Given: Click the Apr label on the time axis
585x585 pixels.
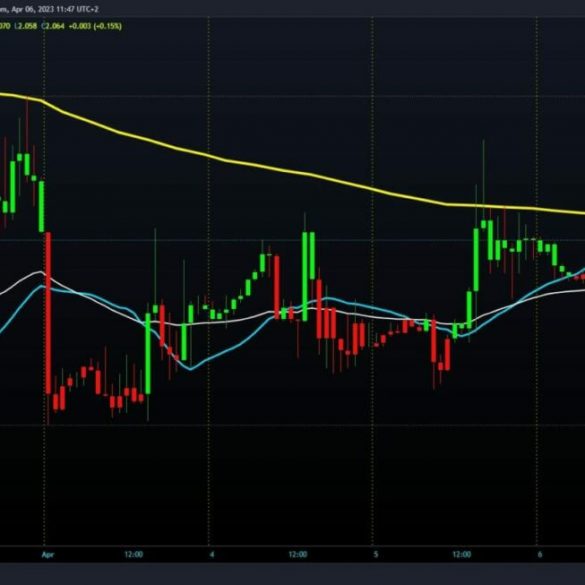Looking at the screenshot, I should point(48,554).
